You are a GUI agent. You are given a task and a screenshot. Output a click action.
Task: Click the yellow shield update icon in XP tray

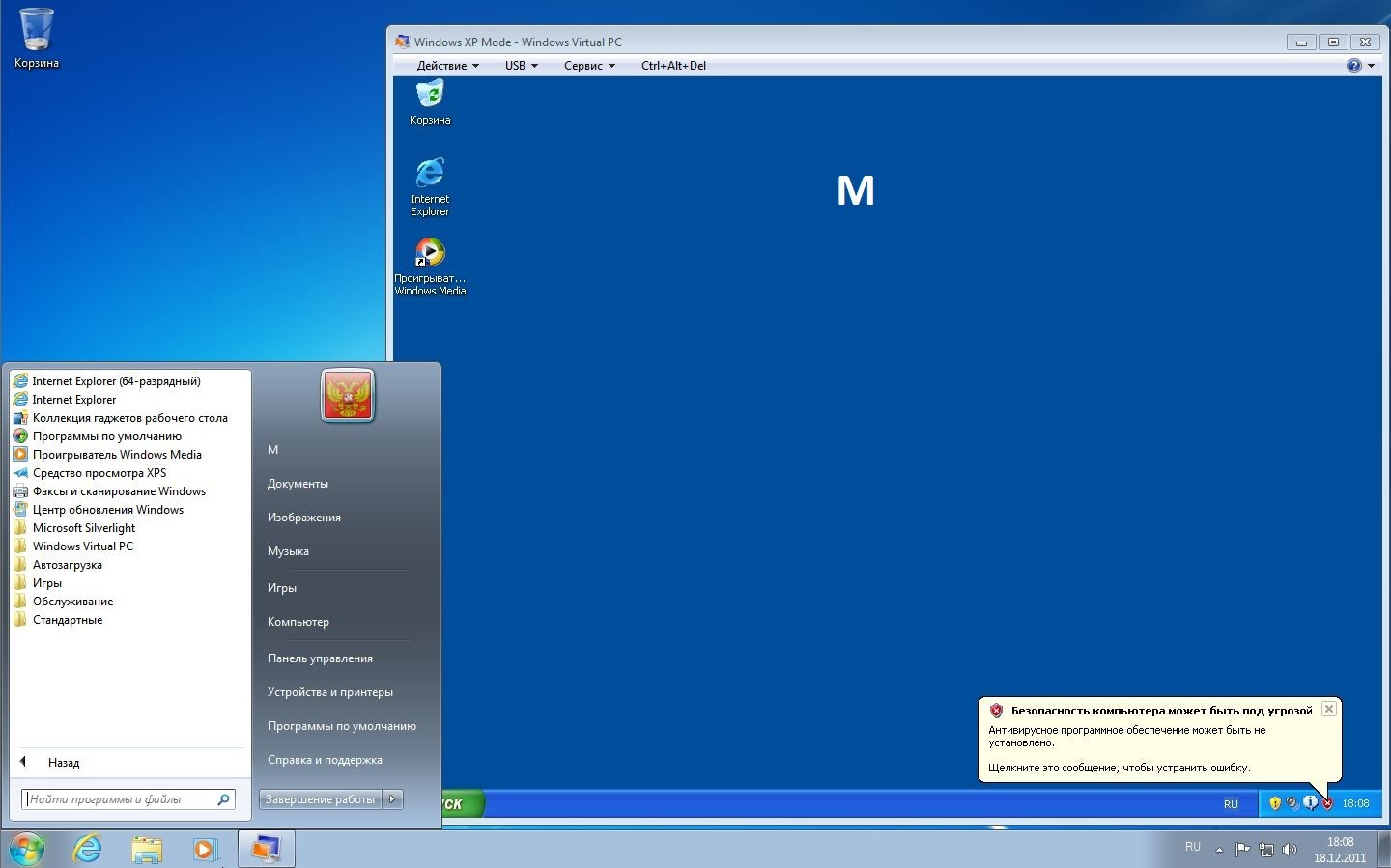click(x=1275, y=803)
